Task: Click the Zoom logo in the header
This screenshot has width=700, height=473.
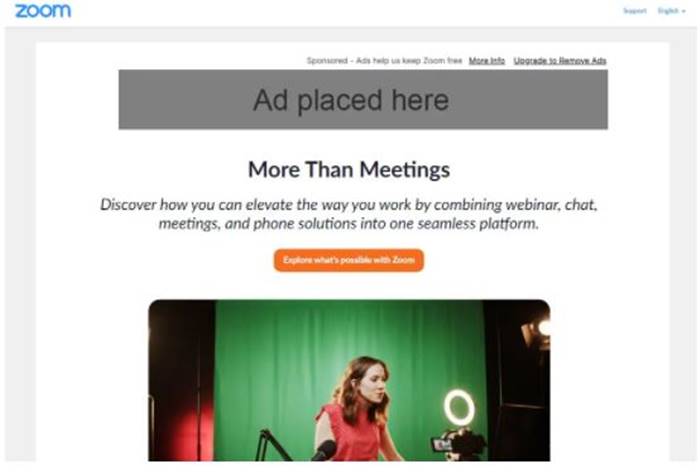Action: 43,11
